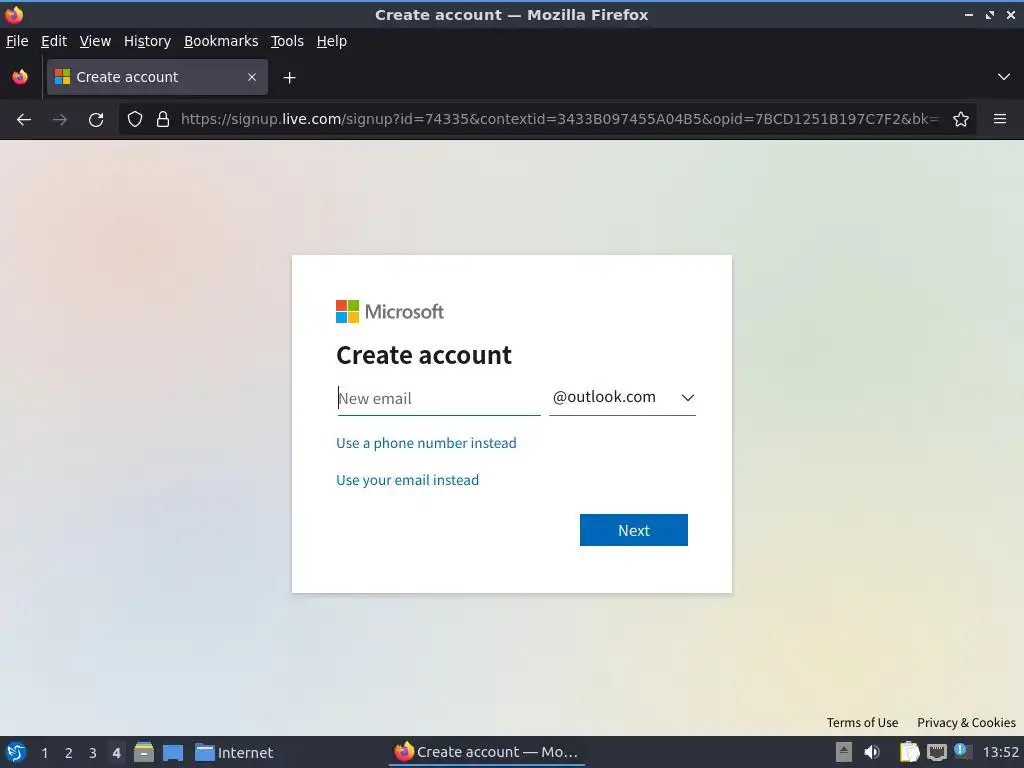
Task: Open removable media tray icon
Action: coord(844,752)
